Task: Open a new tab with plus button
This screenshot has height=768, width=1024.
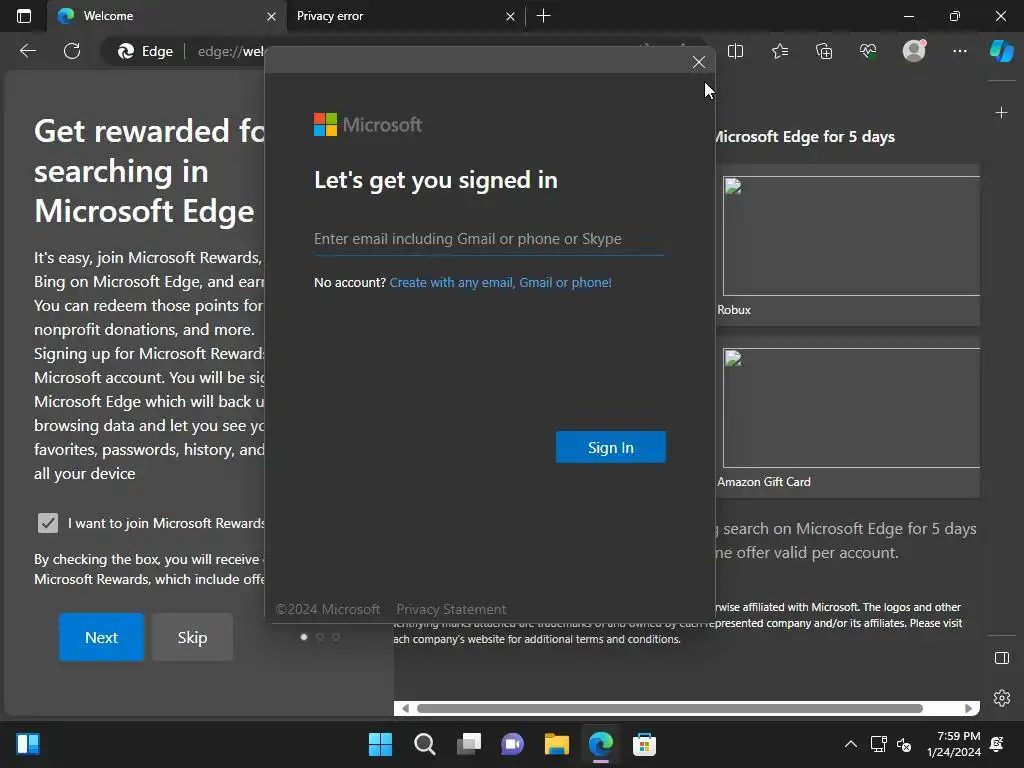Action: (543, 16)
